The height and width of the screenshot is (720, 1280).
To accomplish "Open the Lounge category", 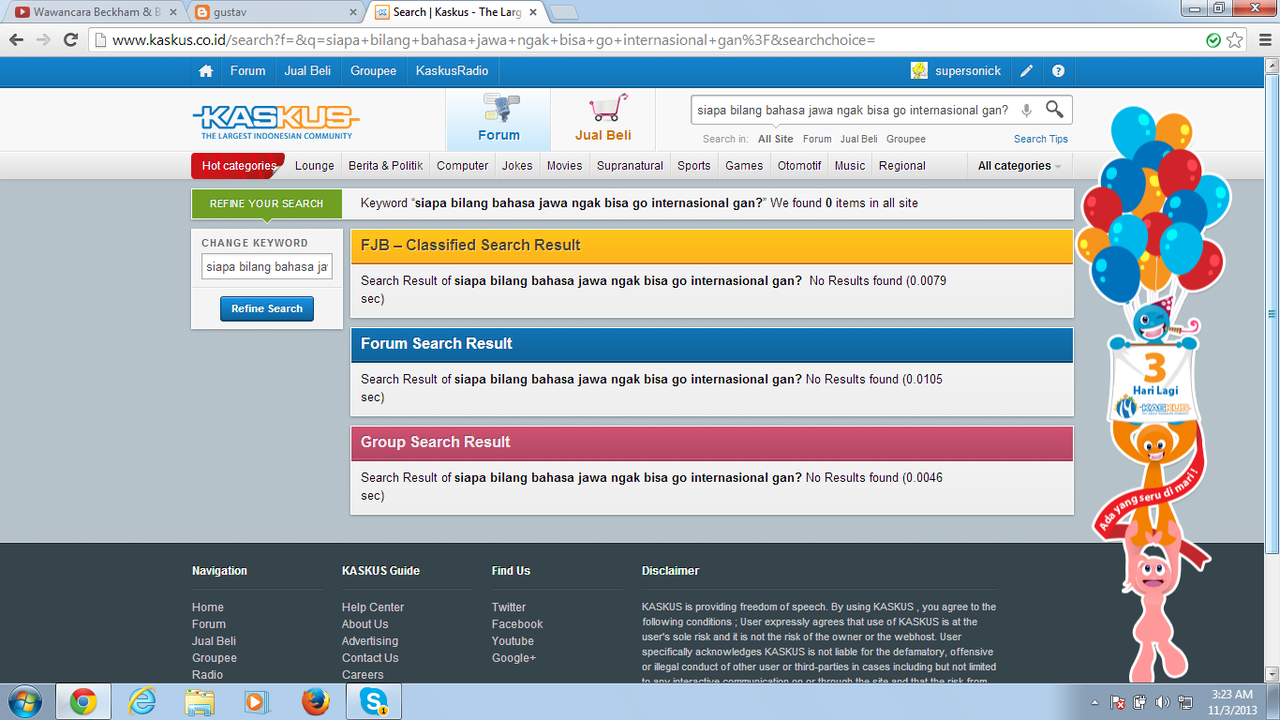I will point(315,166).
